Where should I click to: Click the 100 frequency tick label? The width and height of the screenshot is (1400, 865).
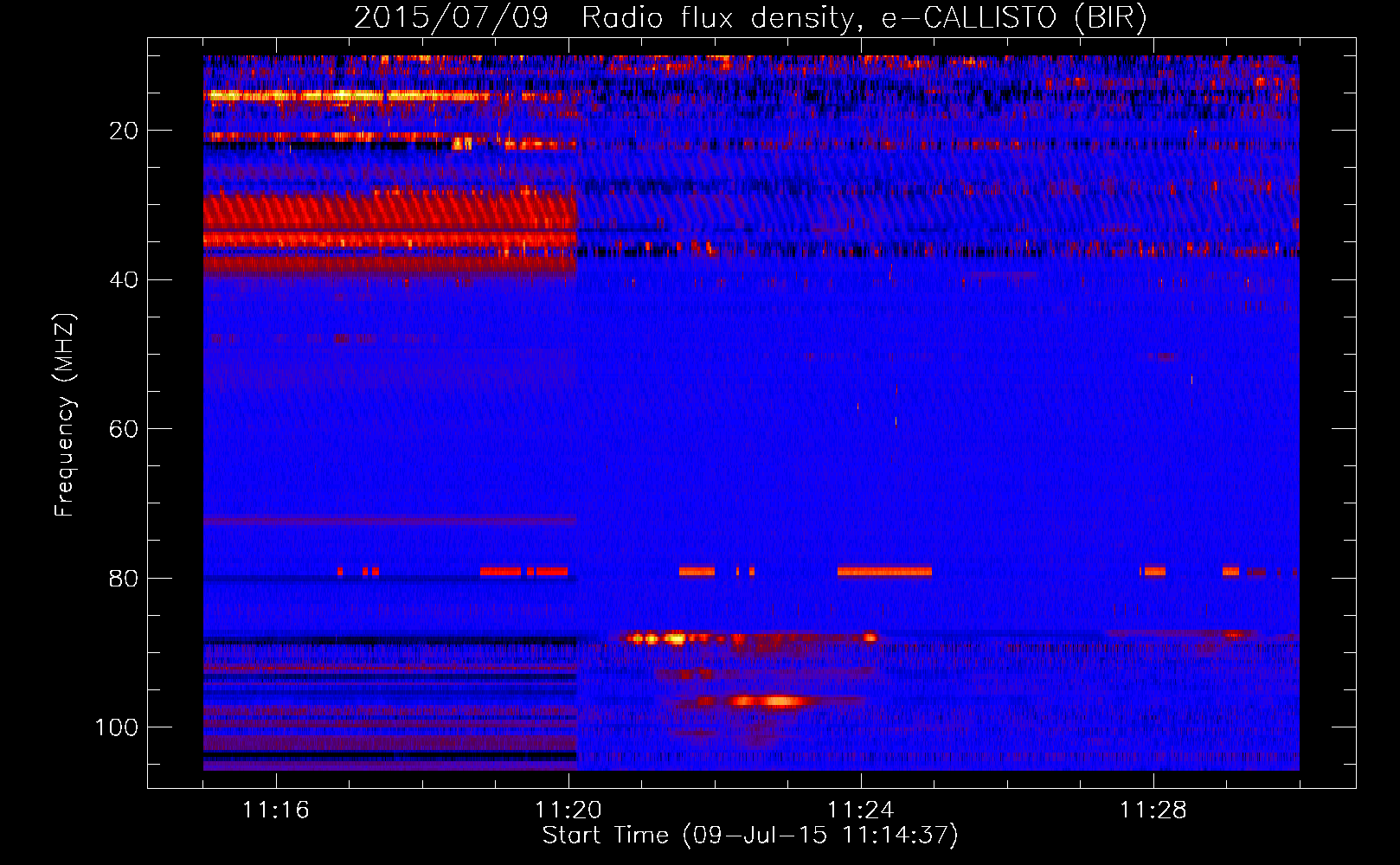pos(117,727)
